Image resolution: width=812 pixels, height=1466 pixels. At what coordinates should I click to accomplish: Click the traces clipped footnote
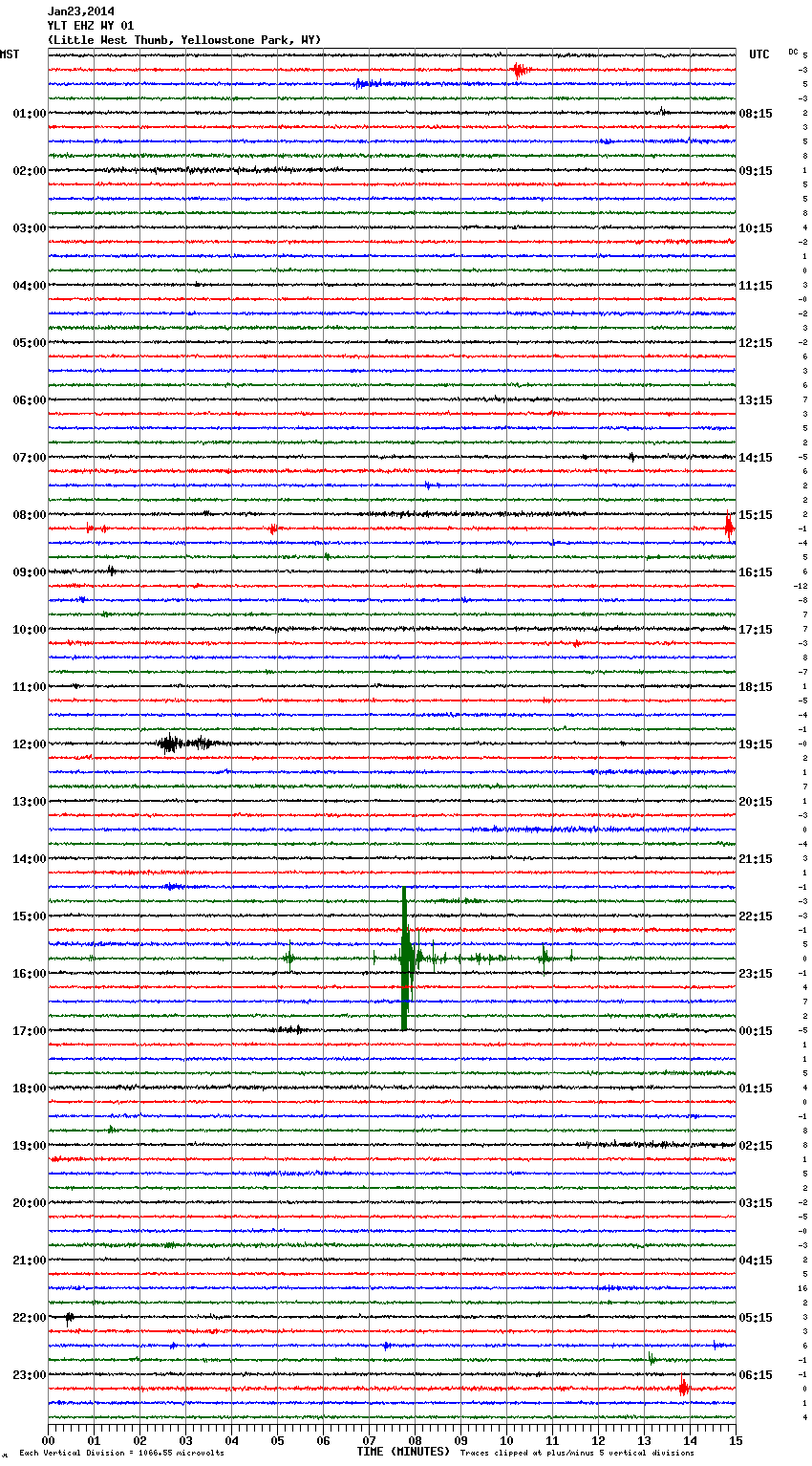click(x=577, y=1454)
